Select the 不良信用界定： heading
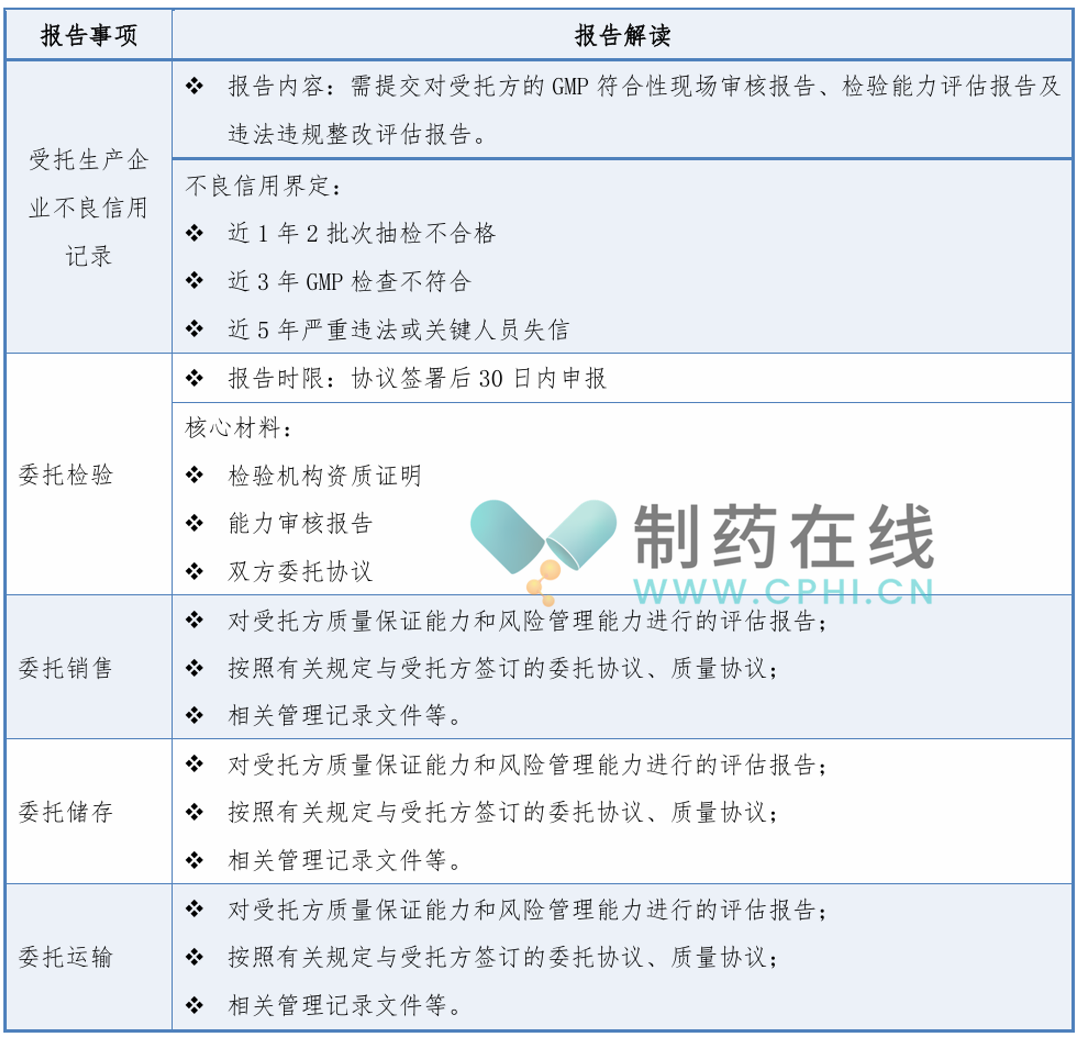This screenshot has width=1078, height=1039. (263, 186)
